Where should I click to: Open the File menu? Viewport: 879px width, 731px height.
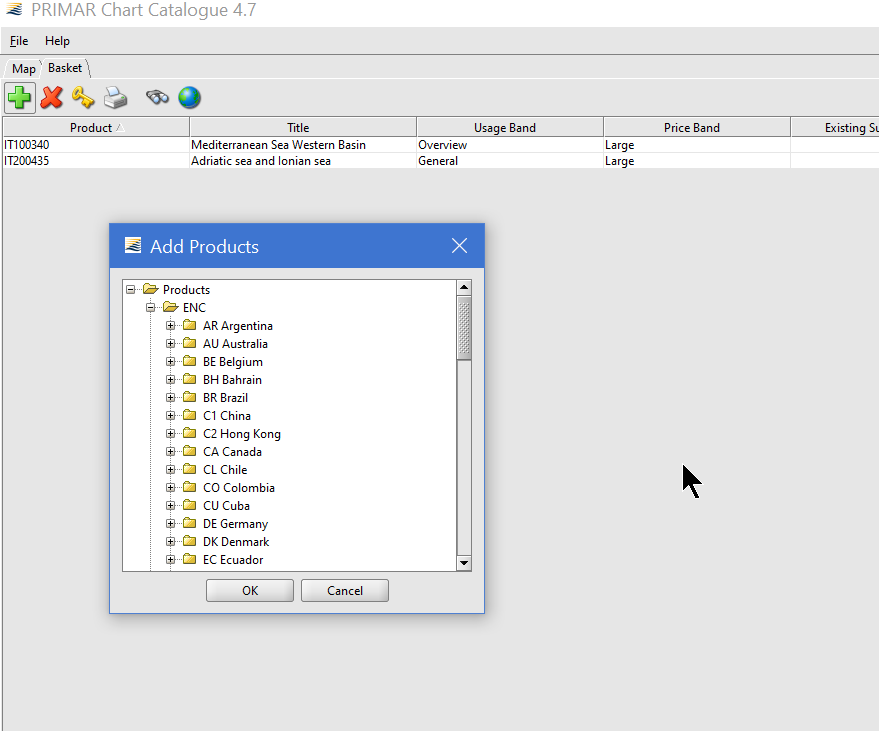point(19,41)
